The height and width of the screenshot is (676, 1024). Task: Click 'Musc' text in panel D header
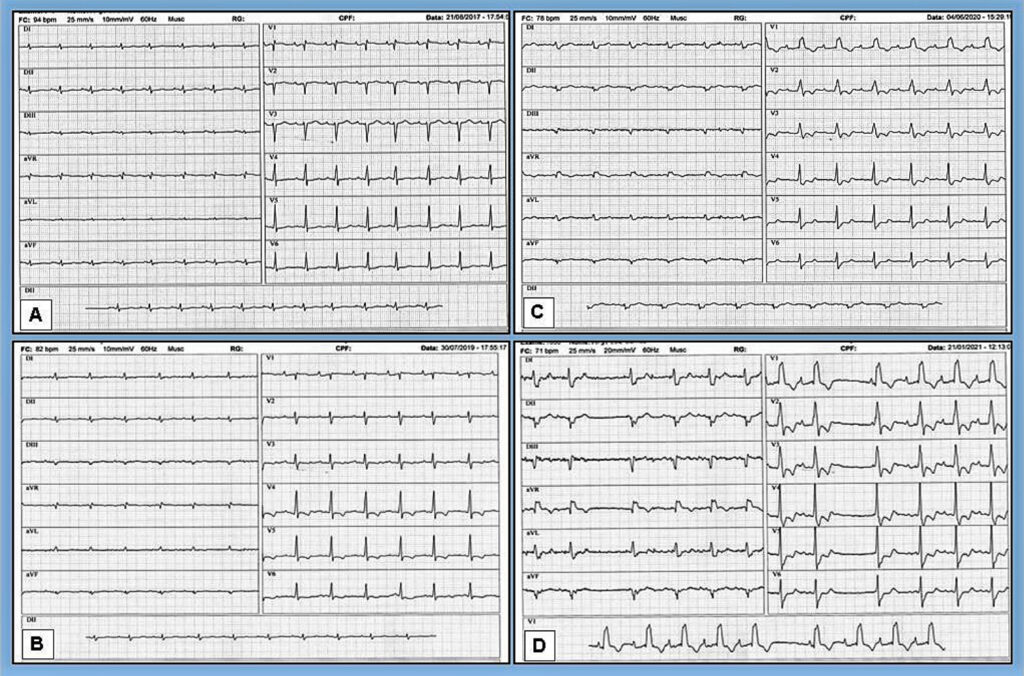coord(678,351)
